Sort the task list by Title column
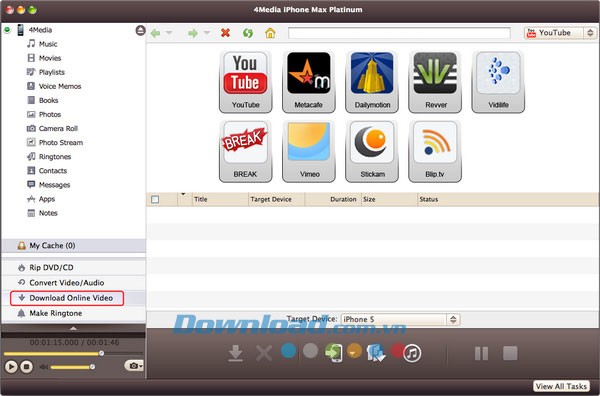Screen dimensions: 600x396 pyautogui.click(x=220, y=199)
